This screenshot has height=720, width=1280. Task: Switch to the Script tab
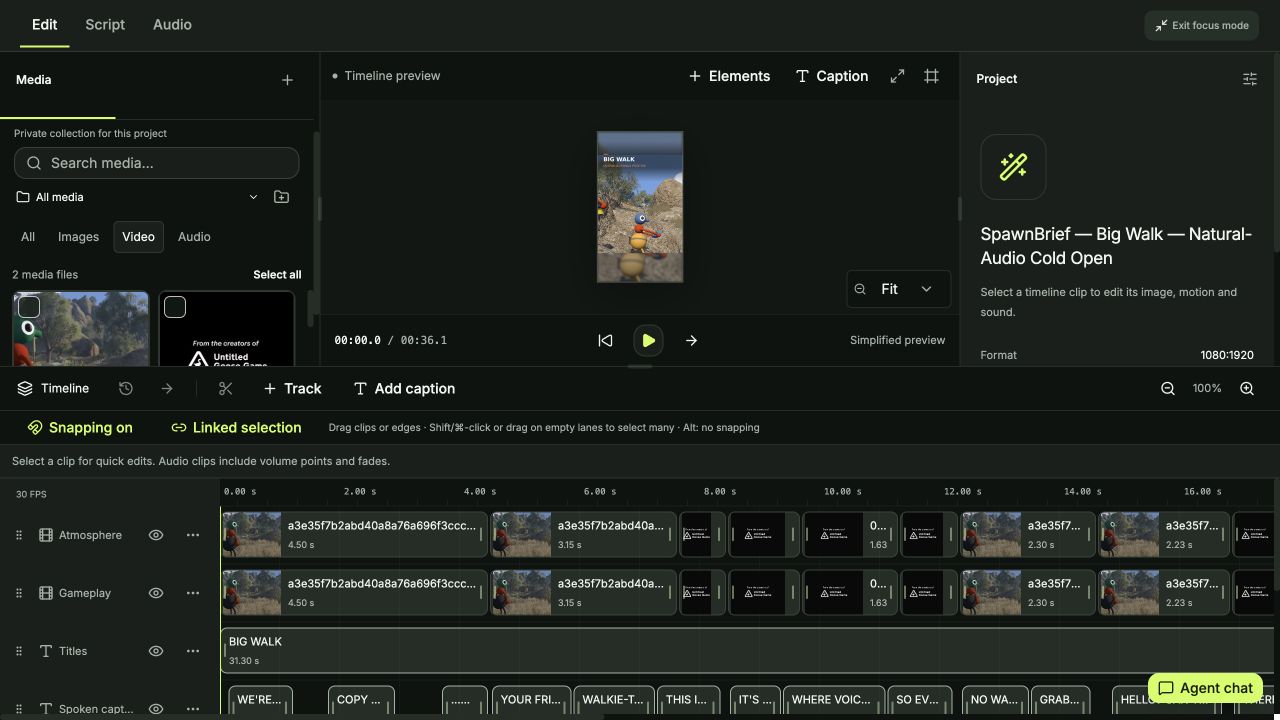(105, 24)
